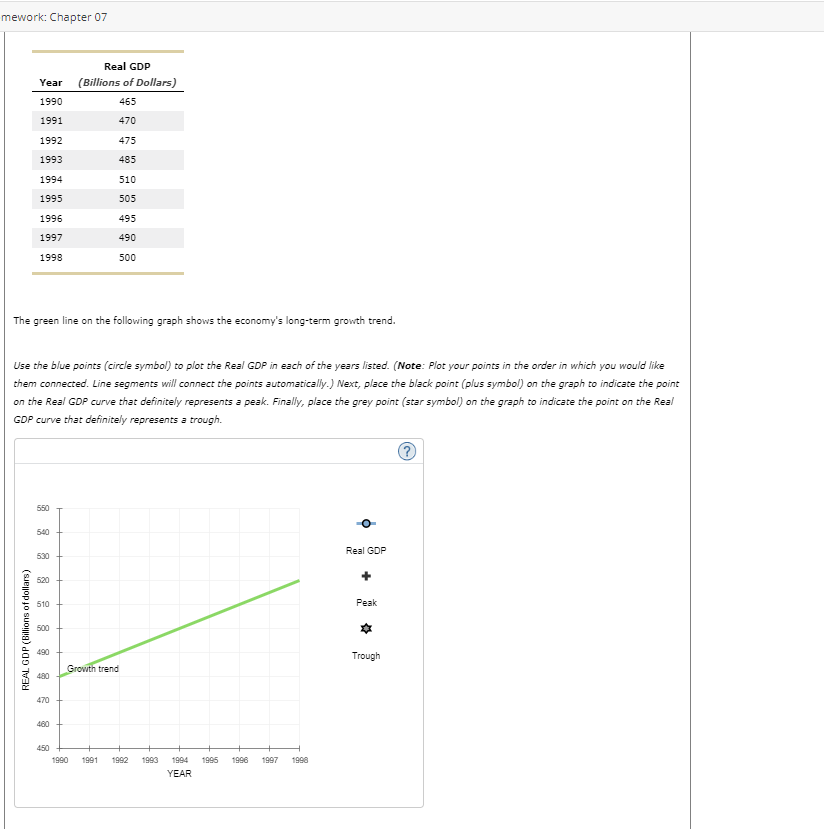Click the 550 gridline value on the y-axis

tap(44, 508)
